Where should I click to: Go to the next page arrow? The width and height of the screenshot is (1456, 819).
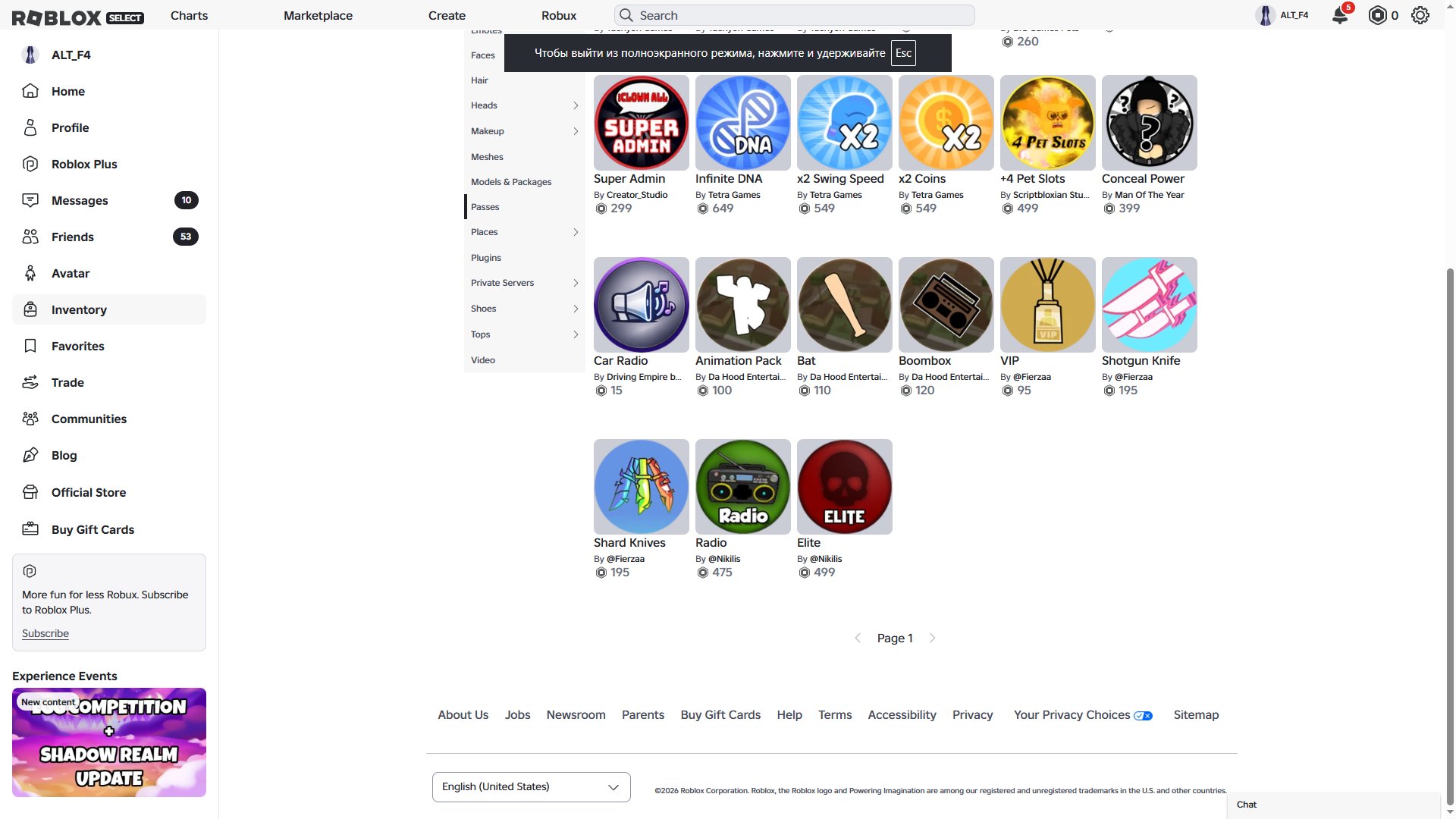coord(932,638)
